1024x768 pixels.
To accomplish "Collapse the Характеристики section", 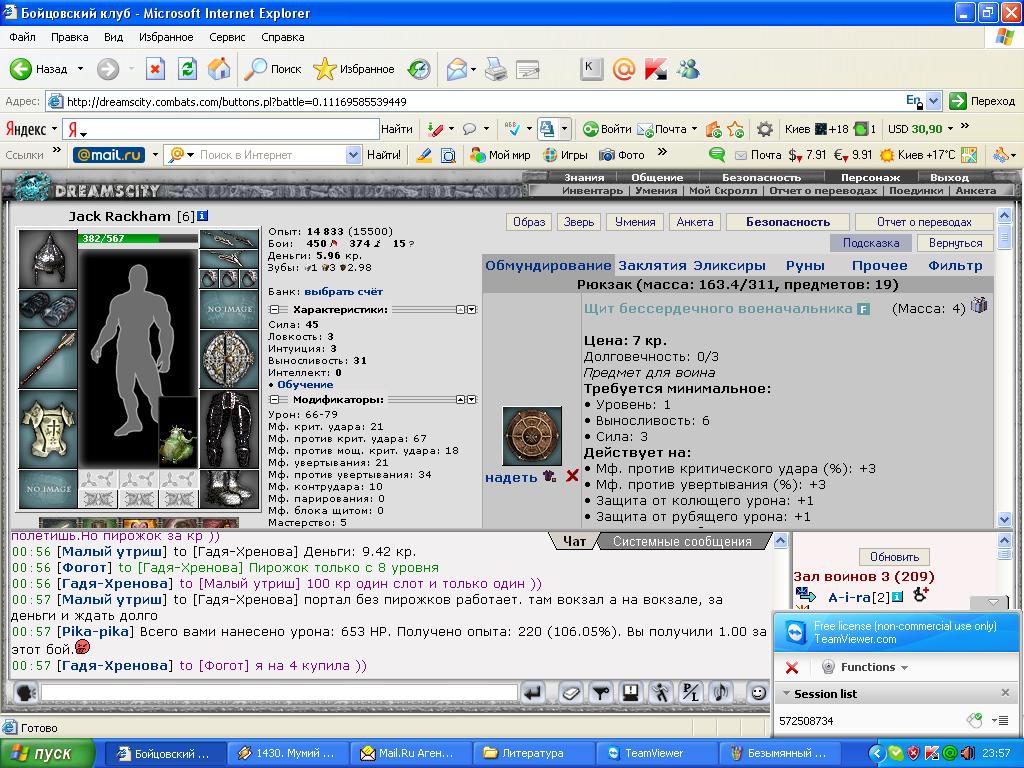I will coord(274,310).
